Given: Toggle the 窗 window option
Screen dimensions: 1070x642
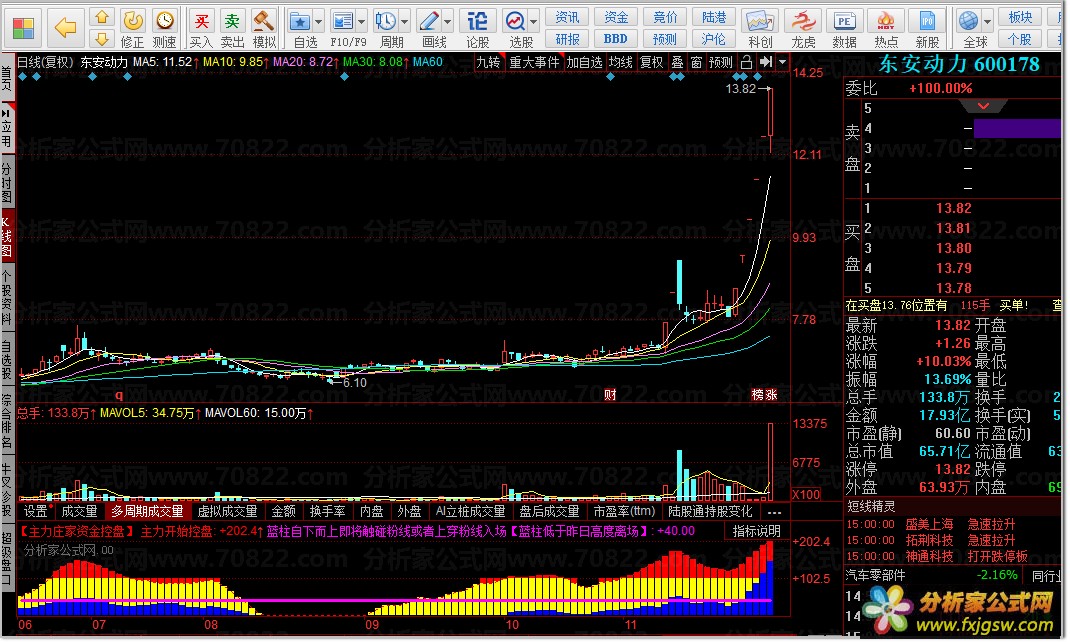Looking at the screenshot, I should click(x=696, y=63).
